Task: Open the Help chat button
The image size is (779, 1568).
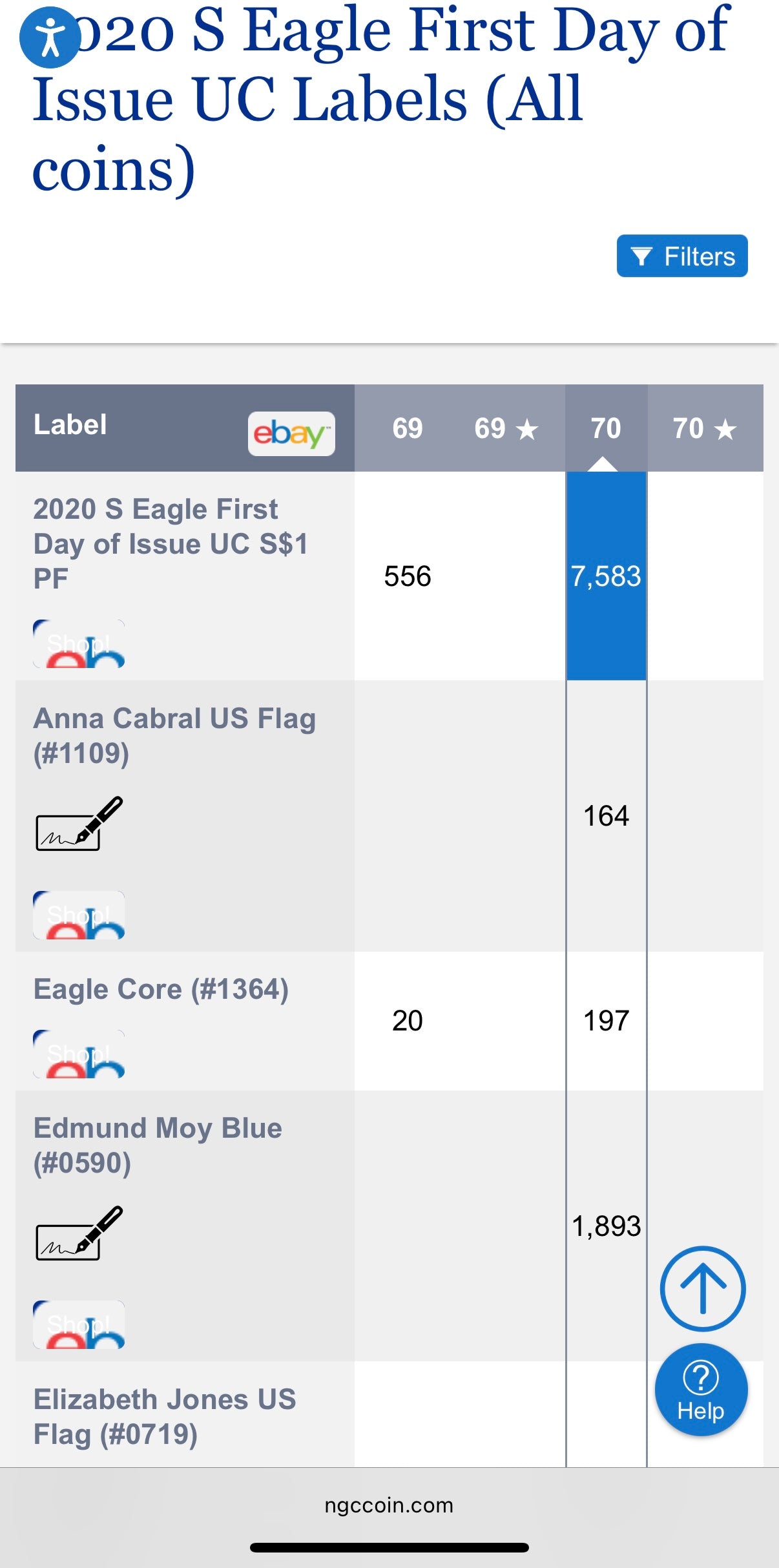Action: pyautogui.click(x=701, y=1389)
